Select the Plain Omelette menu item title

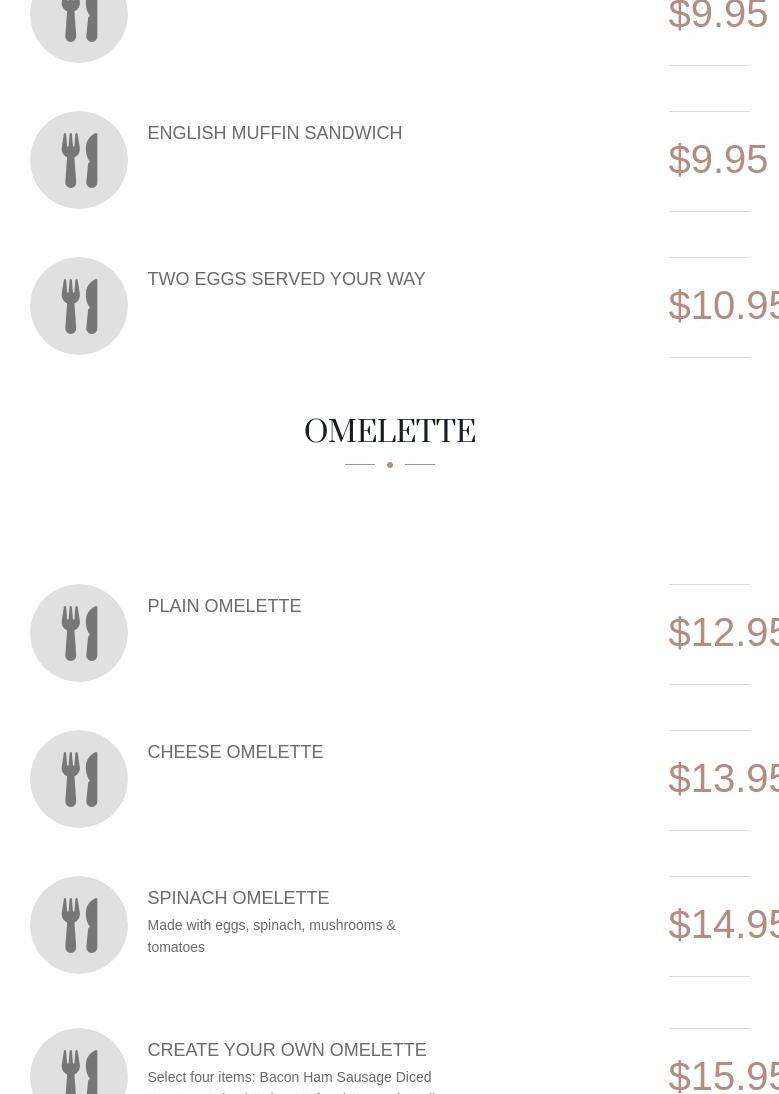(224, 606)
